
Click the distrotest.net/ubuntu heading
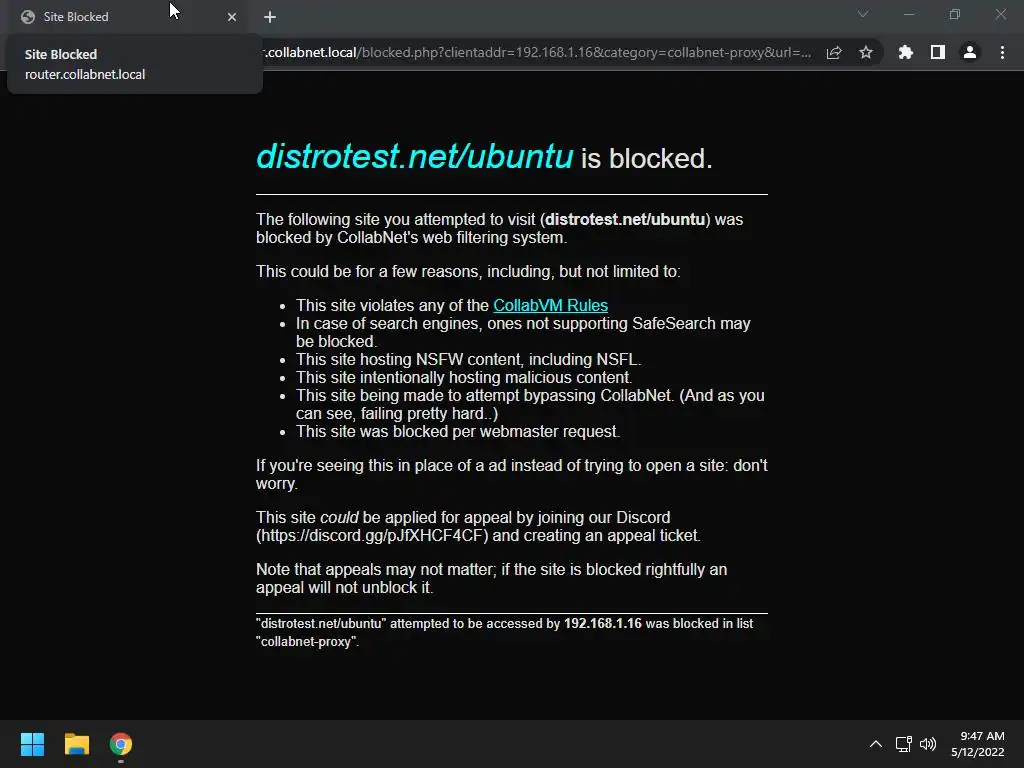coord(415,157)
